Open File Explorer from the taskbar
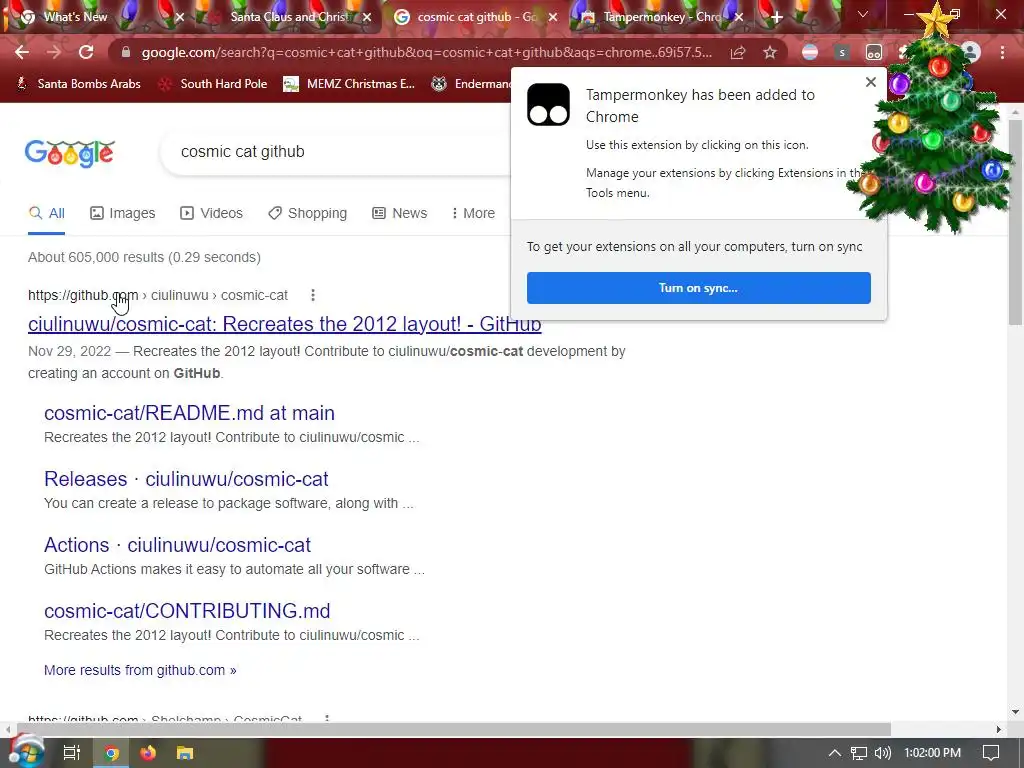 tap(185, 753)
